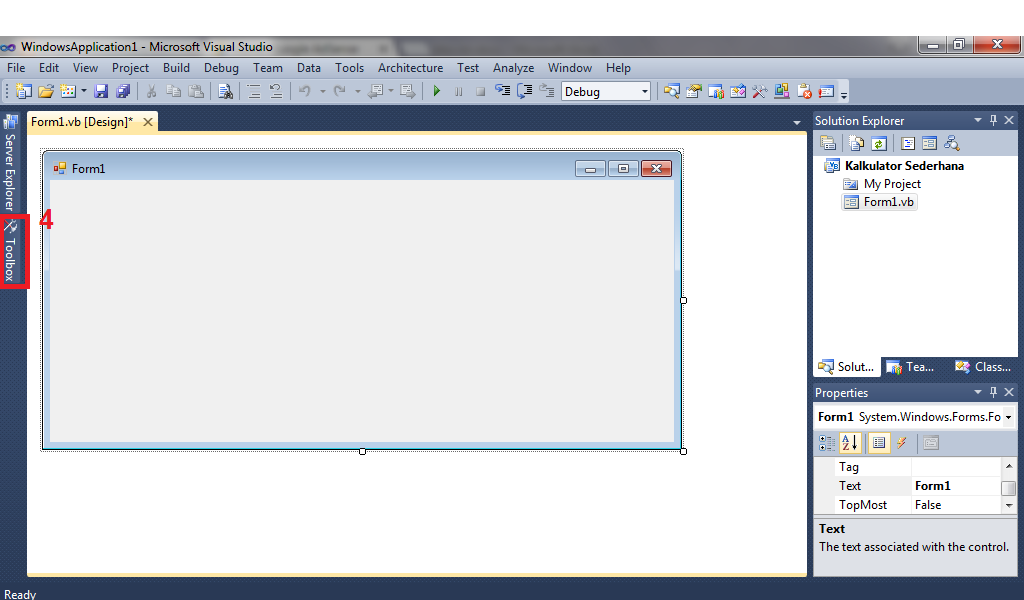Click Refresh icon in Solution Explorer
1024x600 pixels.
click(878, 143)
